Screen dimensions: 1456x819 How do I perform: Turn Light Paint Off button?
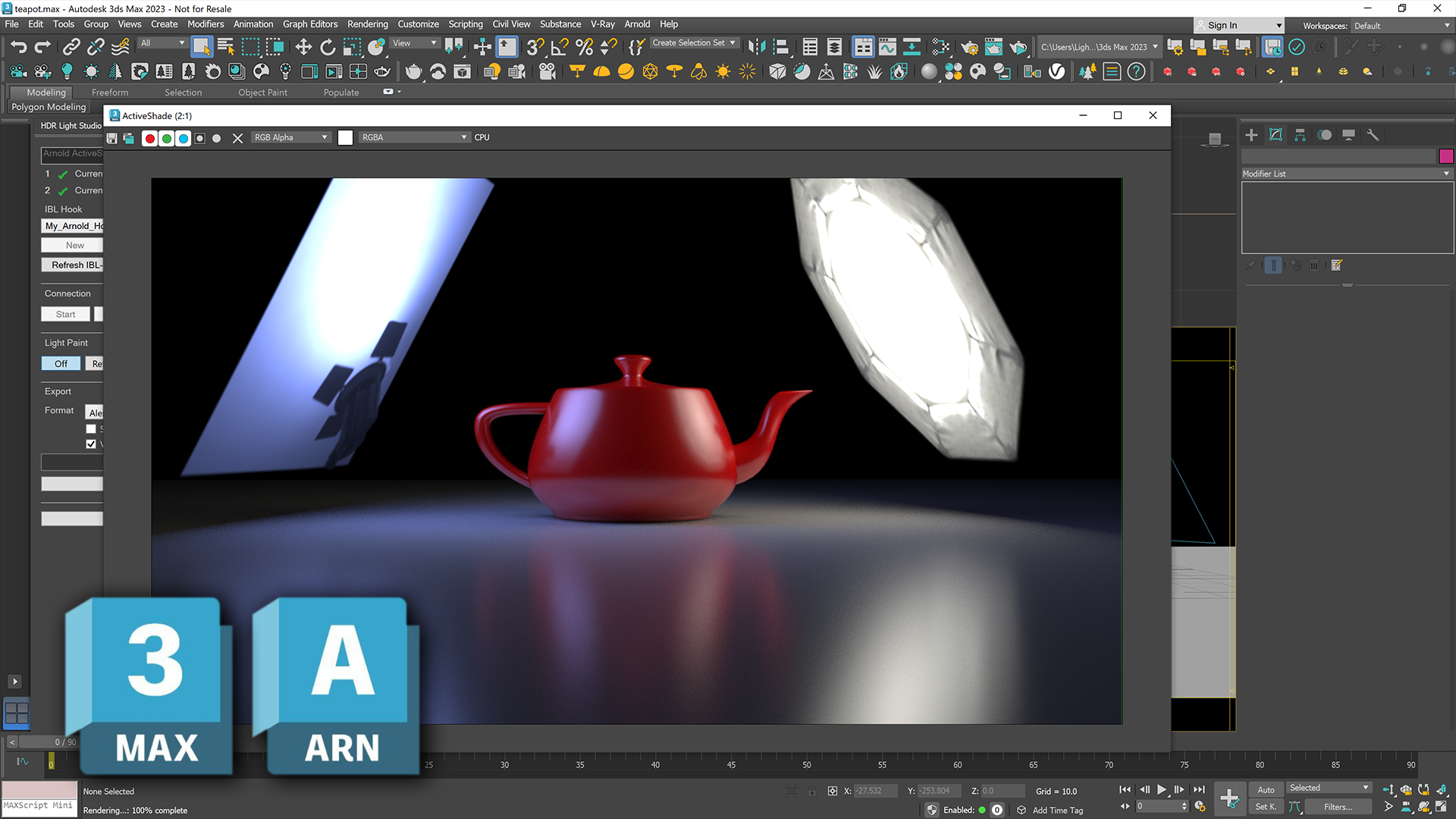(x=61, y=363)
